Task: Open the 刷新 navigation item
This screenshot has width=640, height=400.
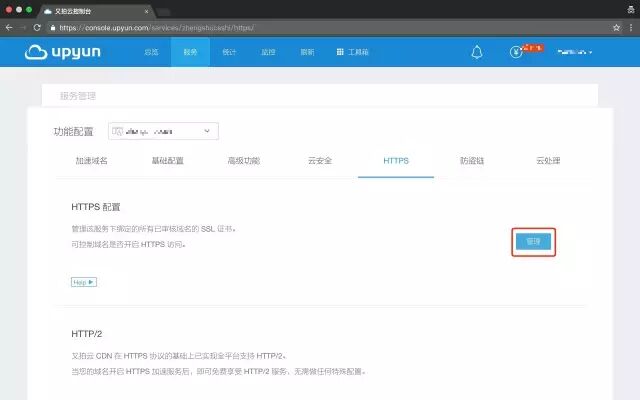Action: pos(307,52)
